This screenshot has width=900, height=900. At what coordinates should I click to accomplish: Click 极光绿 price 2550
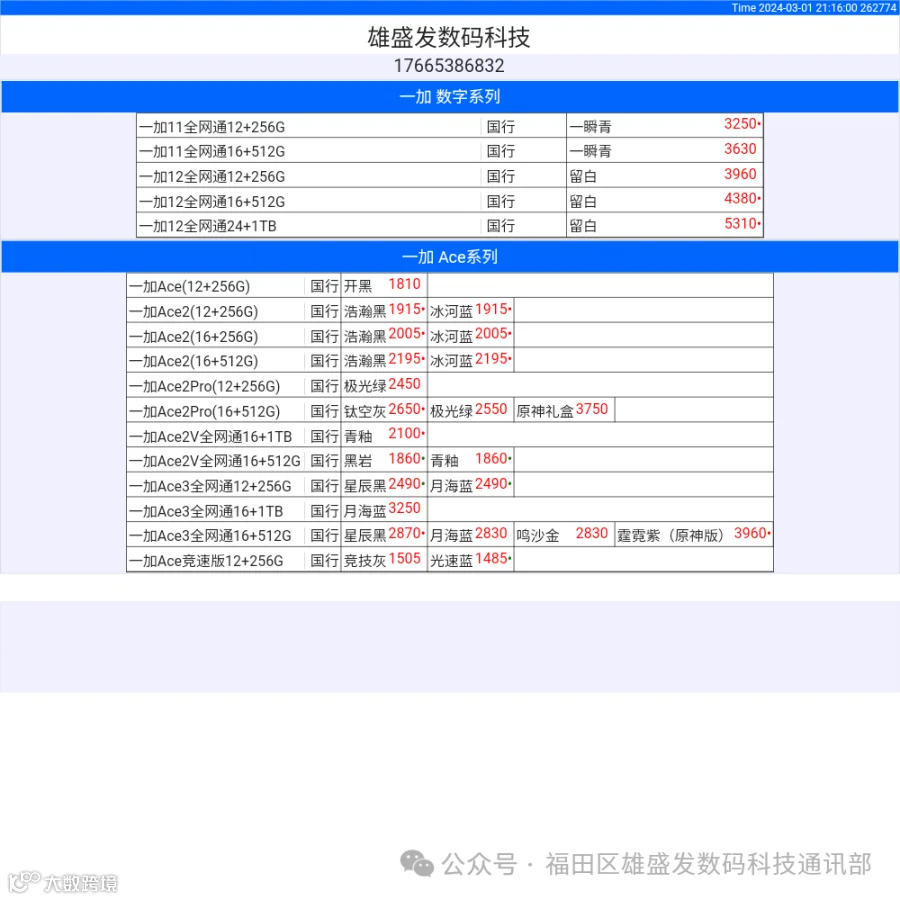(x=491, y=409)
